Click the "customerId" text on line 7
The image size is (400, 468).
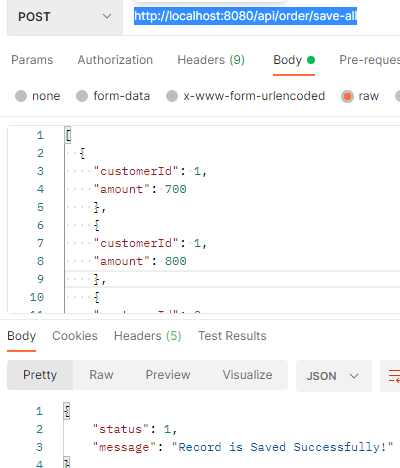(x=136, y=243)
